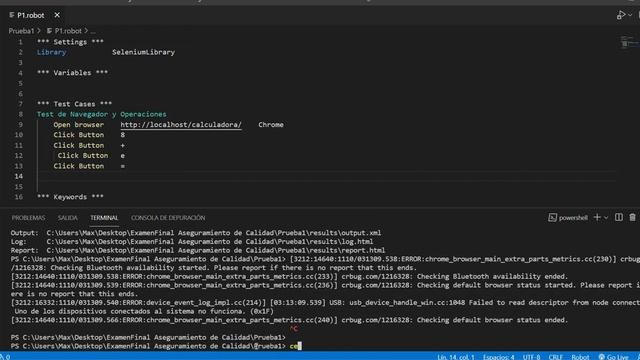Select the TERMINAL panel tab
This screenshot has height=360, width=640.
[104, 218]
